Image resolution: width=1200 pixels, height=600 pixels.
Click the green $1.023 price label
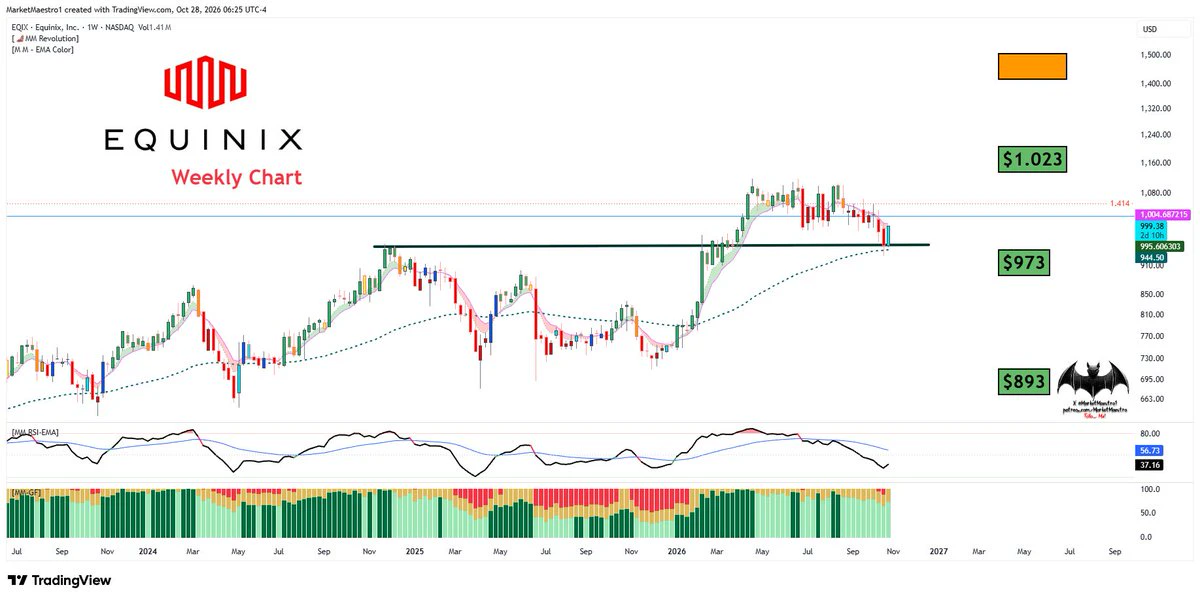[x=1033, y=158]
